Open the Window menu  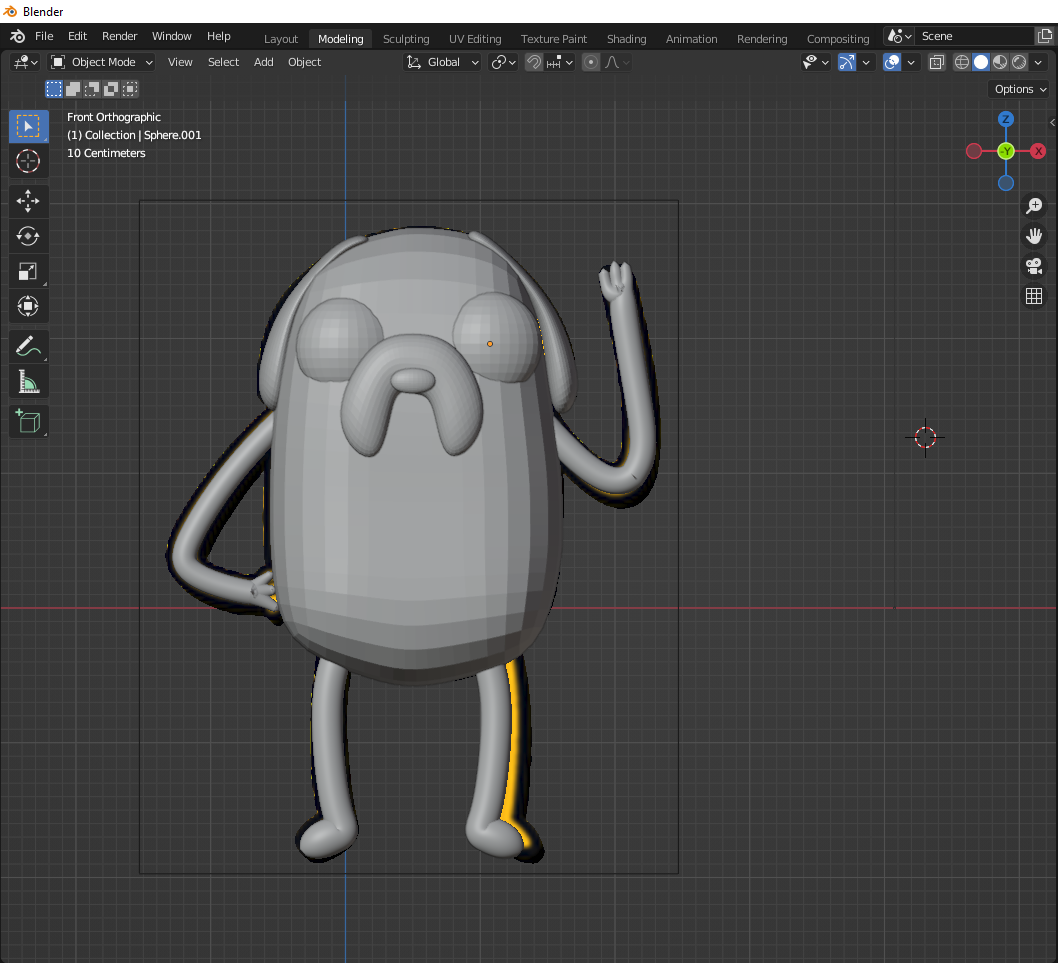click(171, 36)
